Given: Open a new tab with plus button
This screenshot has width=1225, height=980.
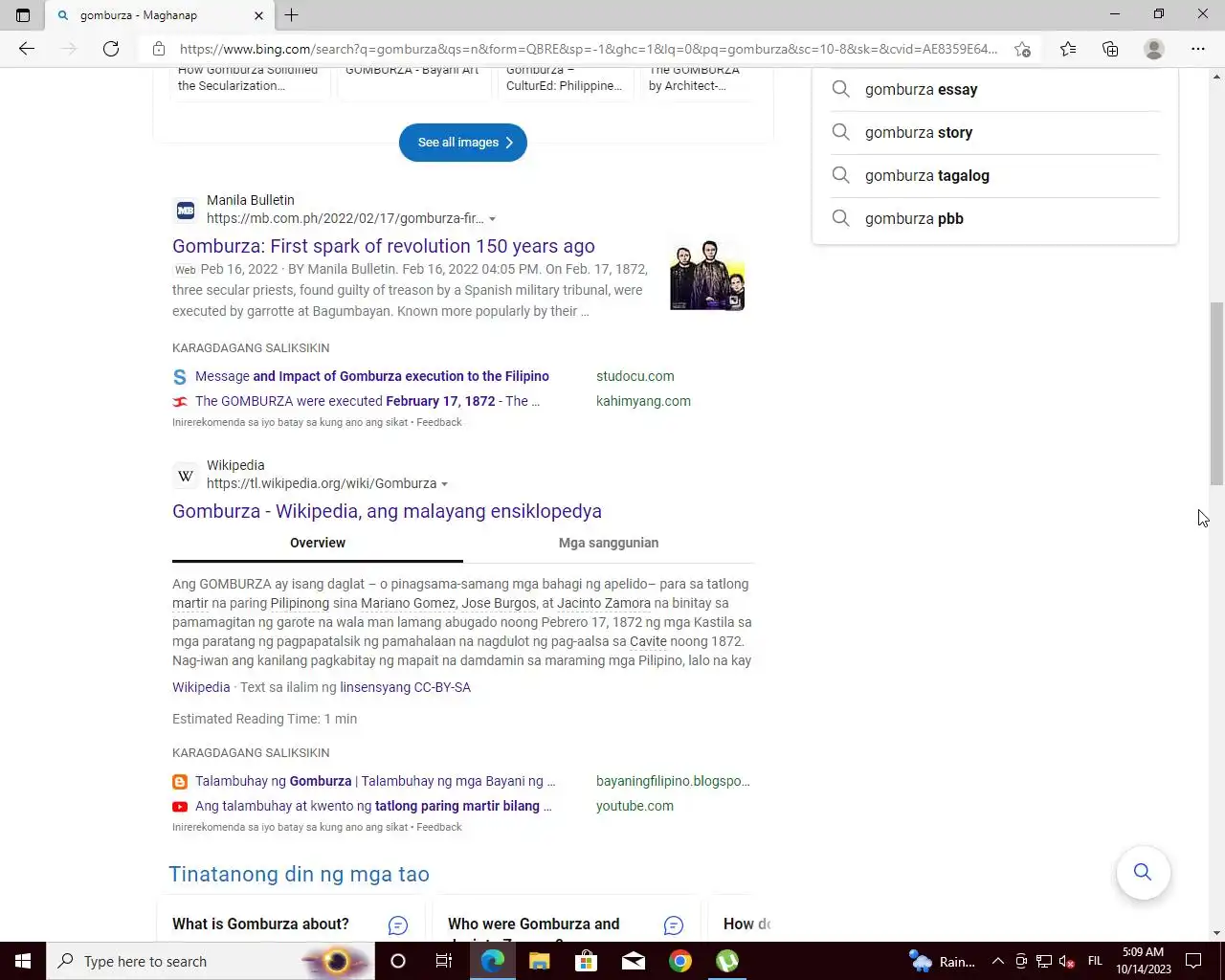Looking at the screenshot, I should click(292, 15).
